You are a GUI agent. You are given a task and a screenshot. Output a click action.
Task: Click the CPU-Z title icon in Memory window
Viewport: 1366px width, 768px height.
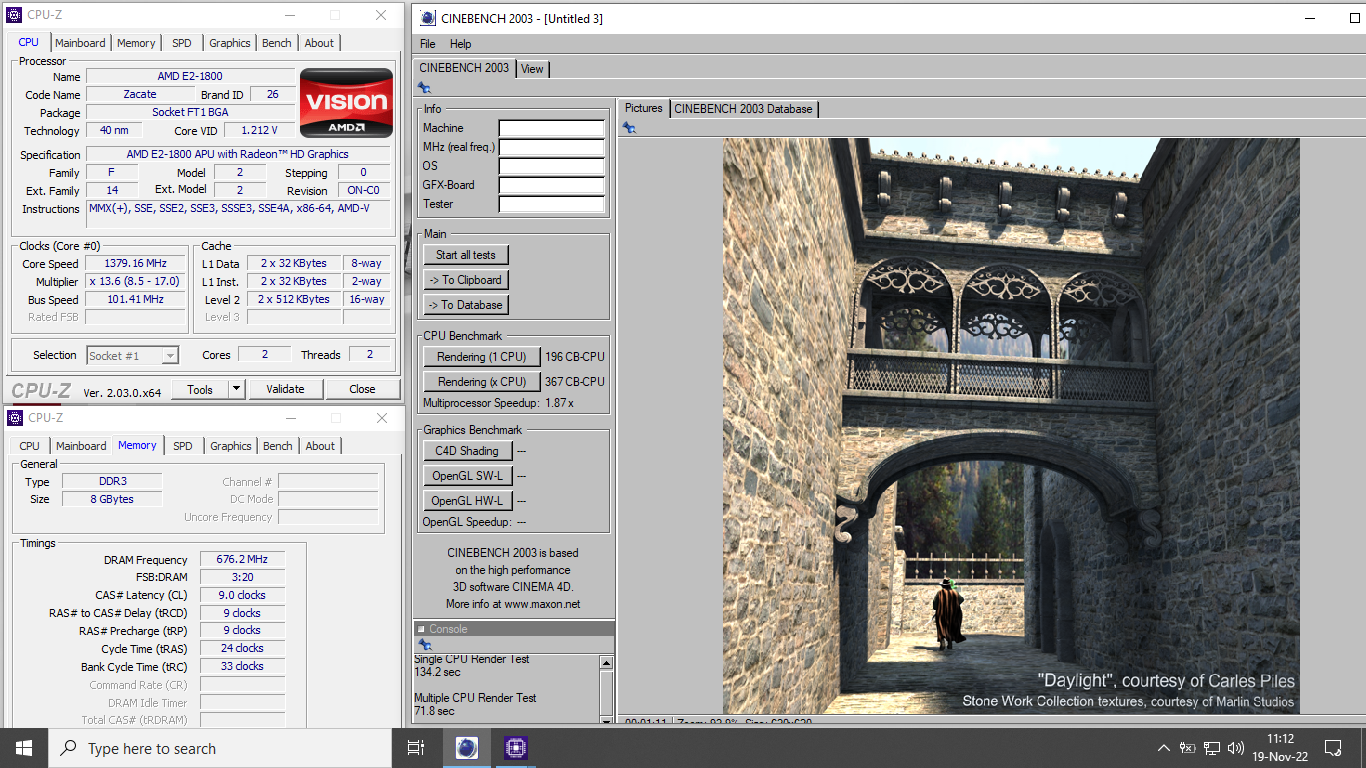pos(14,418)
